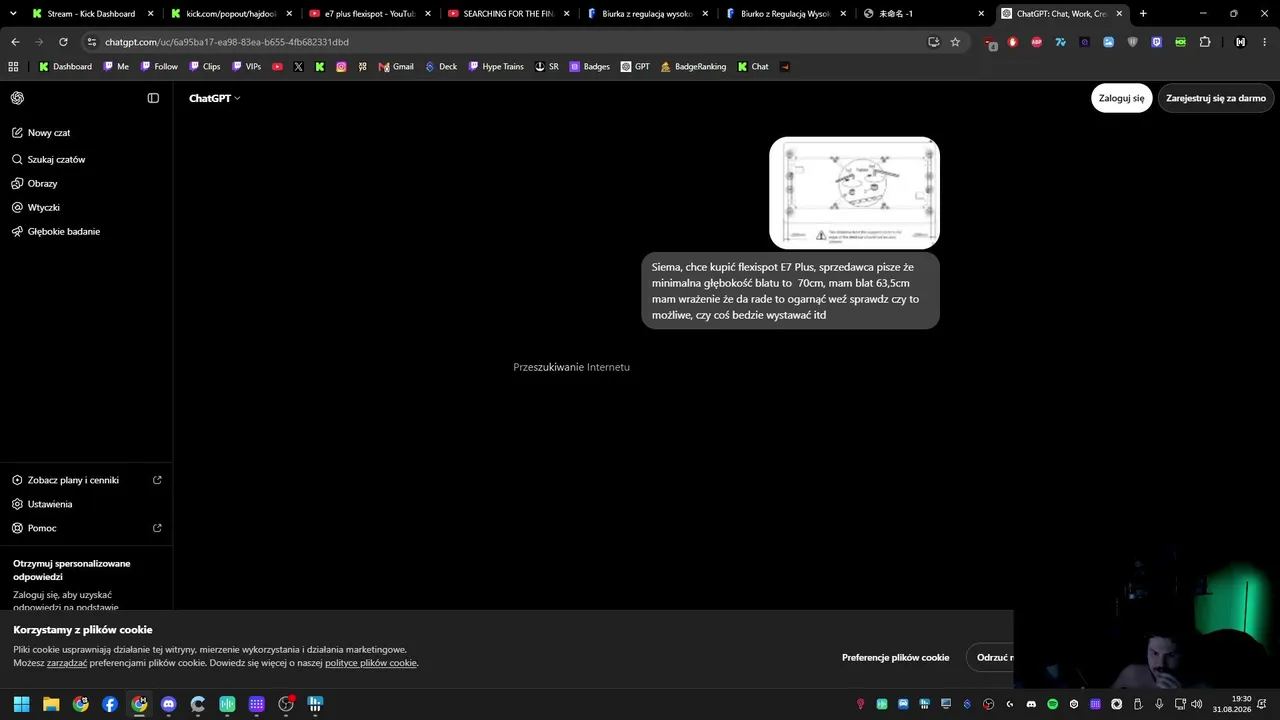The width and height of the screenshot is (1280, 720).
Task: Open polityce plików cookie link
Action: [x=370, y=663]
